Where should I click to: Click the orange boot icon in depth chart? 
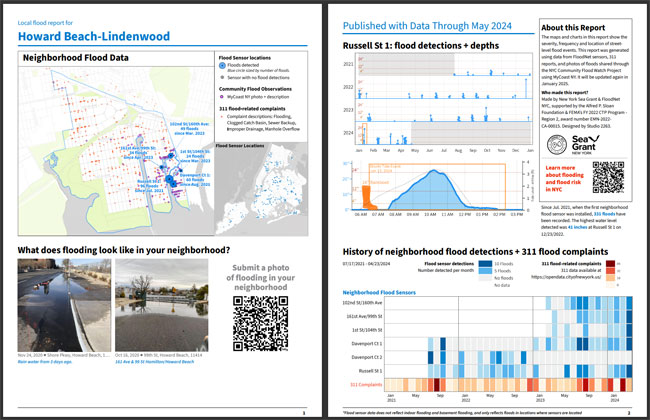[x=368, y=197]
